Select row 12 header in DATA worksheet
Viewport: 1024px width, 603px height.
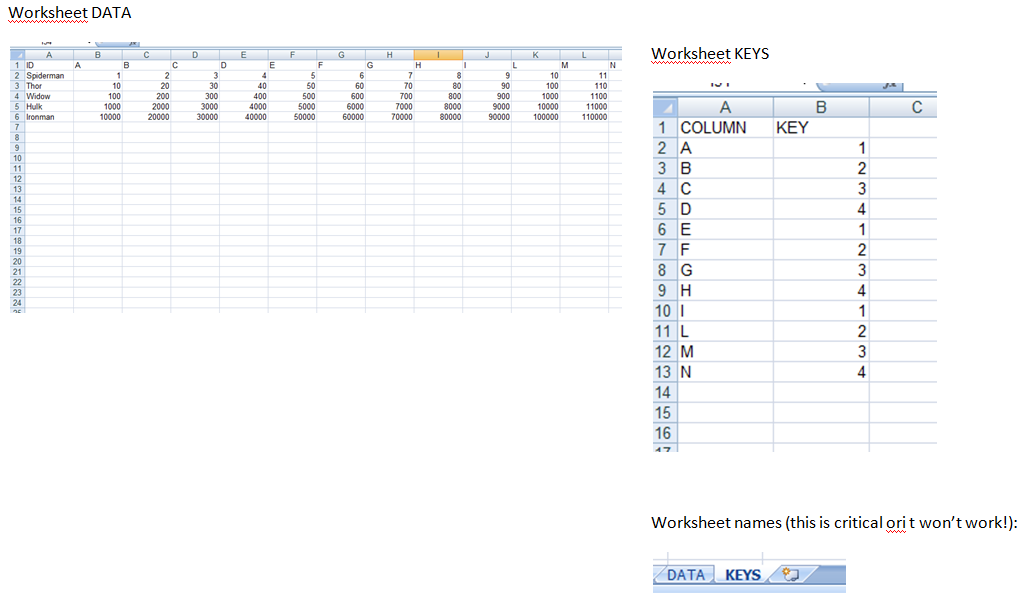(x=17, y=179)
